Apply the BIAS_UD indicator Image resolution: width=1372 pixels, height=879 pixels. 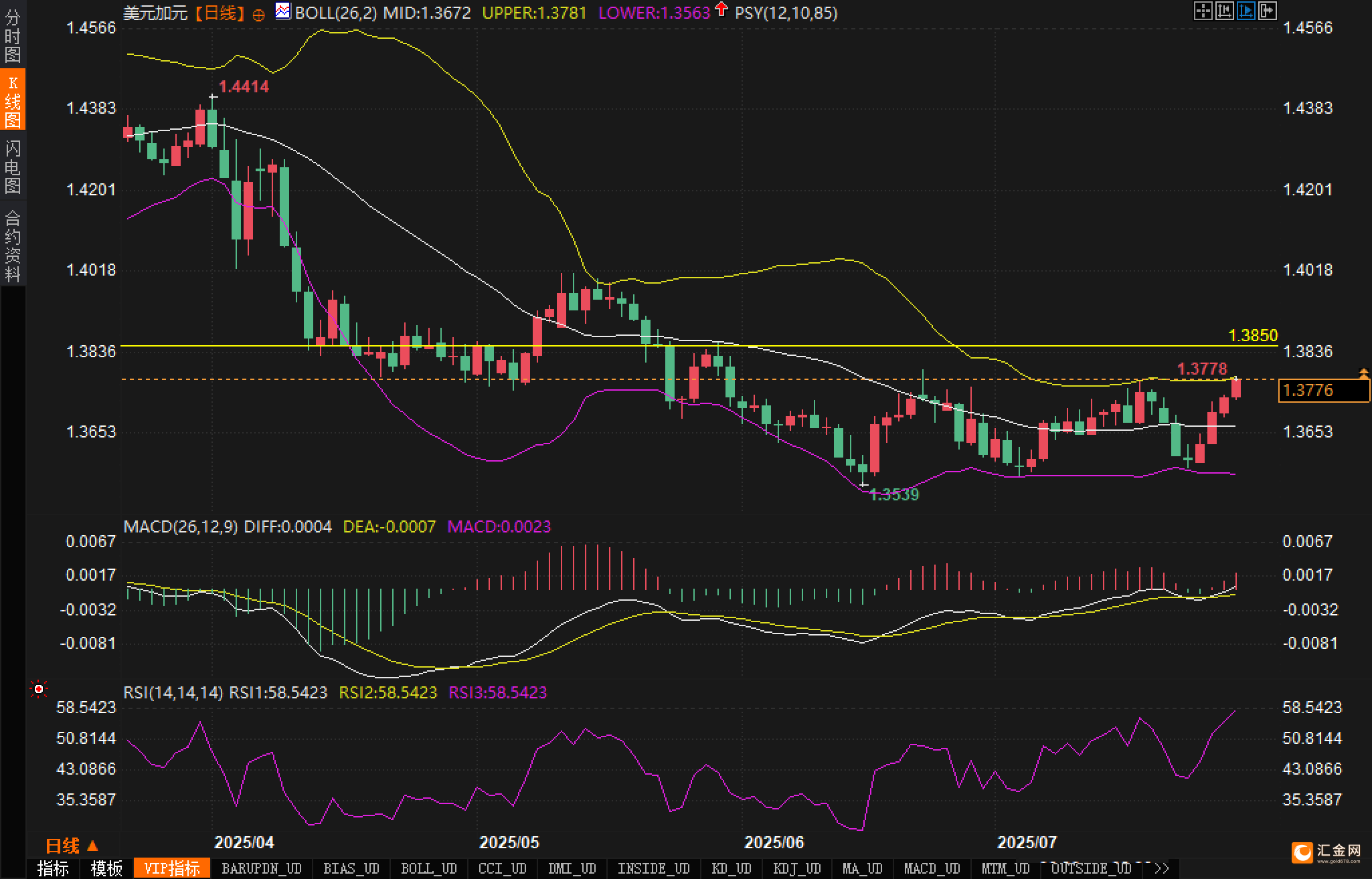[x=351, y=868]
